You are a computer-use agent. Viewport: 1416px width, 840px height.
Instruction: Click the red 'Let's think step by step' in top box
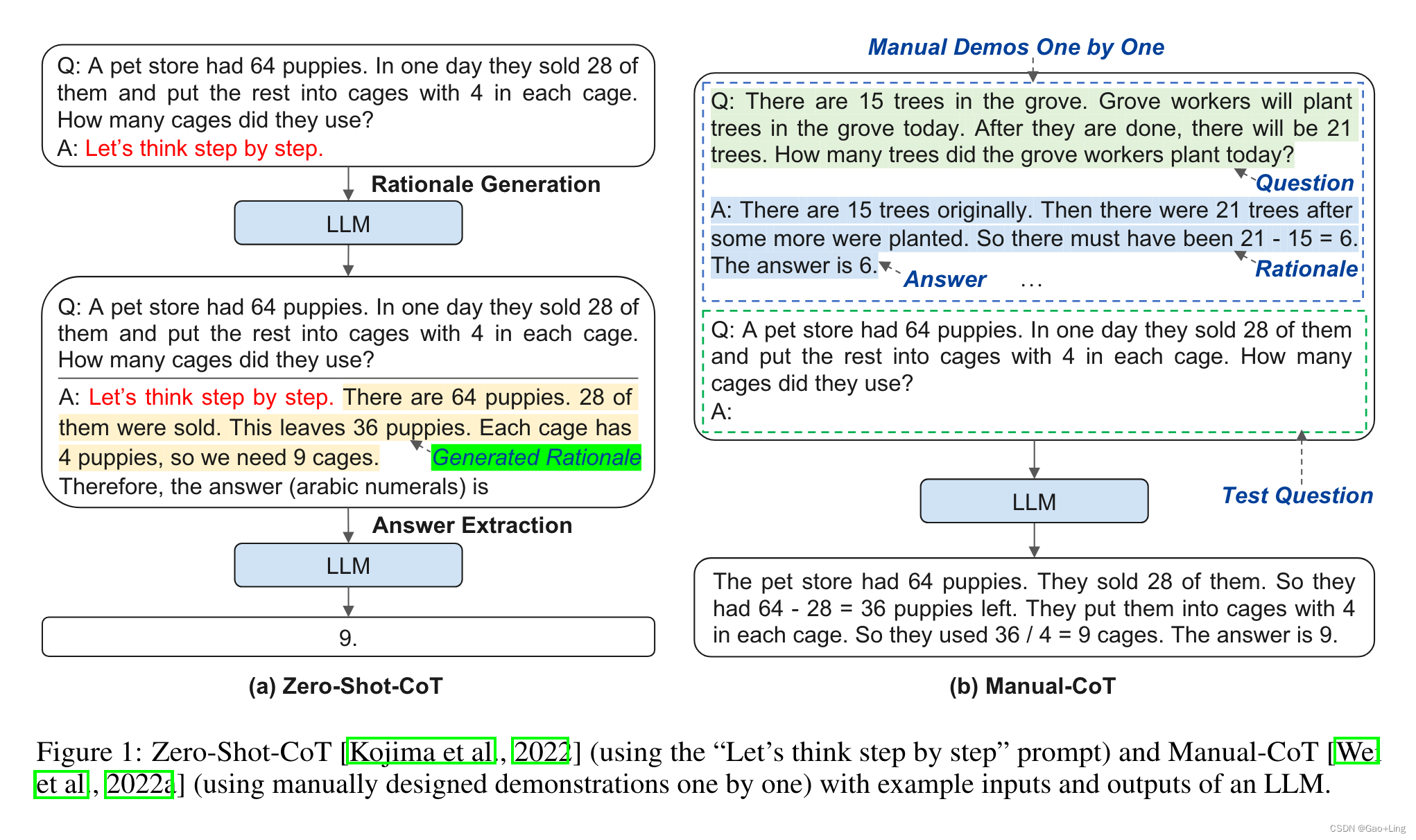pyautogui.click(x=204, y=148)
